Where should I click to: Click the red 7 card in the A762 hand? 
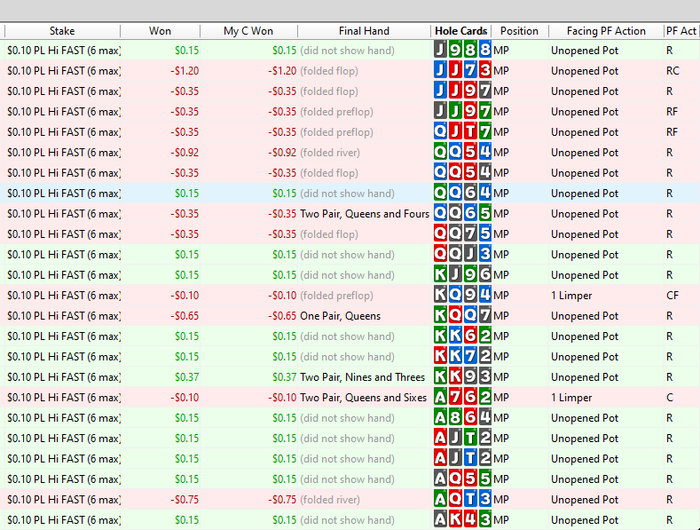pos(455,397)
